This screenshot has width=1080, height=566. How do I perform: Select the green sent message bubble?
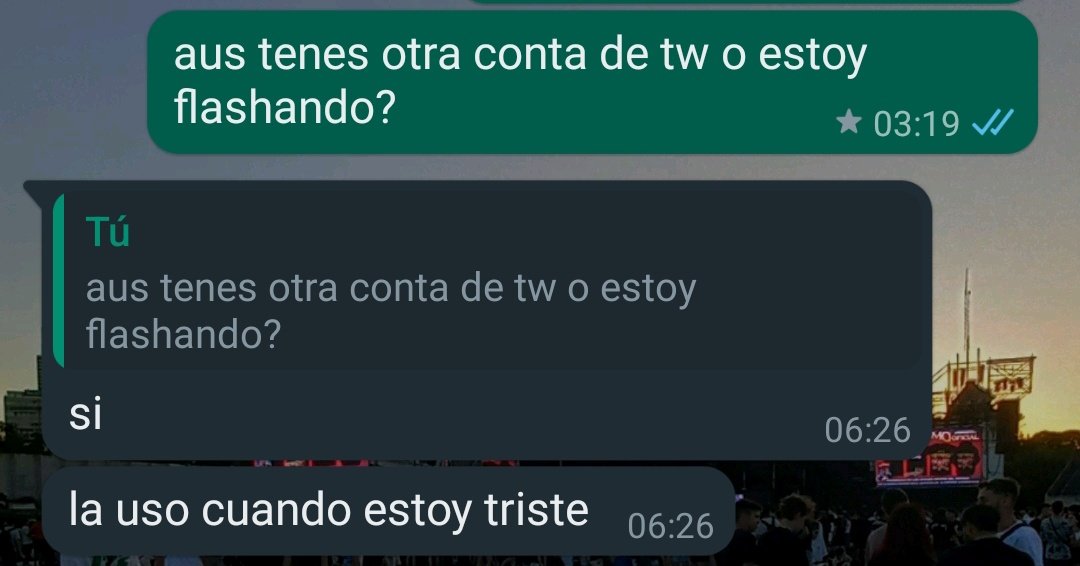tap(592, 82)
